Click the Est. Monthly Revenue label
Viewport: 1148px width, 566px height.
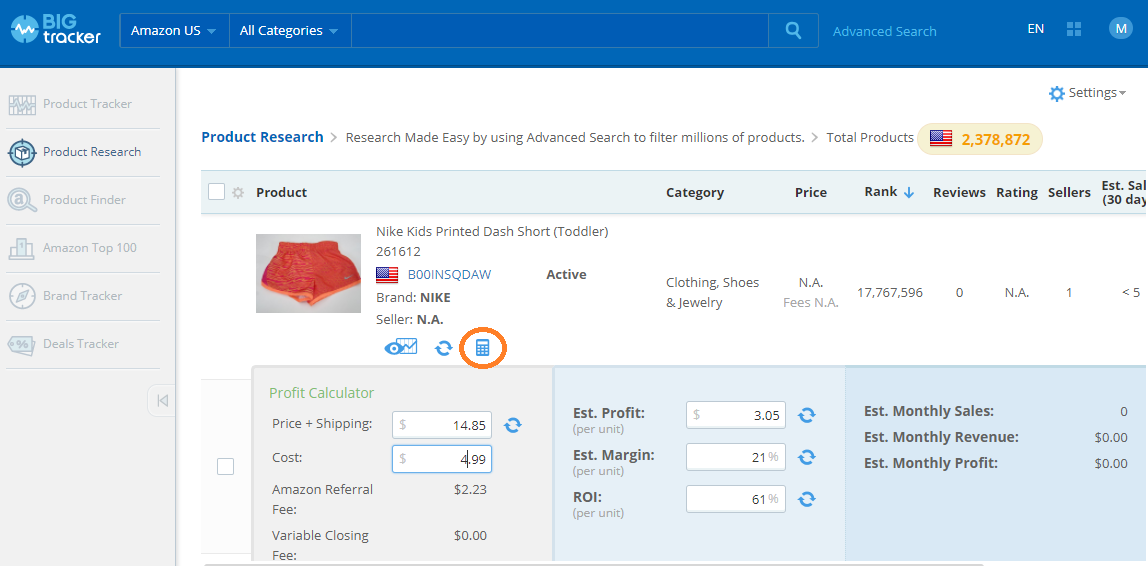coord(941,437)
